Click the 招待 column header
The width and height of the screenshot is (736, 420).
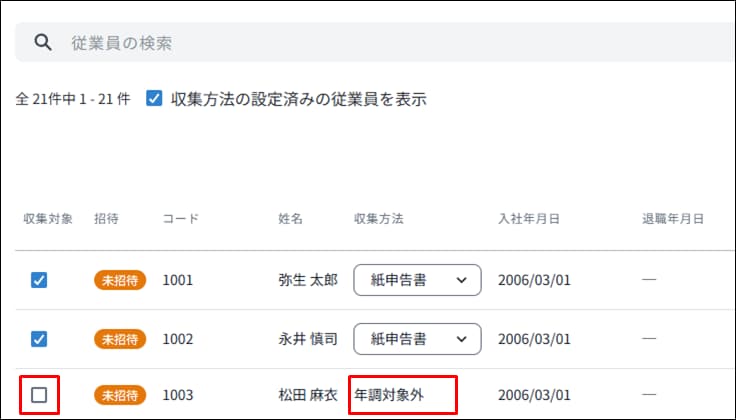coord(106,218)
